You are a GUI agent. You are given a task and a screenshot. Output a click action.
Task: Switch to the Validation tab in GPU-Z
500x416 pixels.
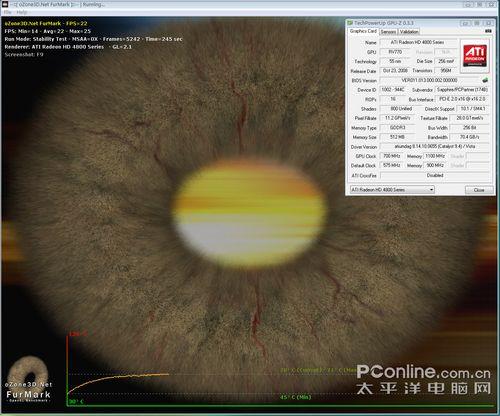pos(409,32)
